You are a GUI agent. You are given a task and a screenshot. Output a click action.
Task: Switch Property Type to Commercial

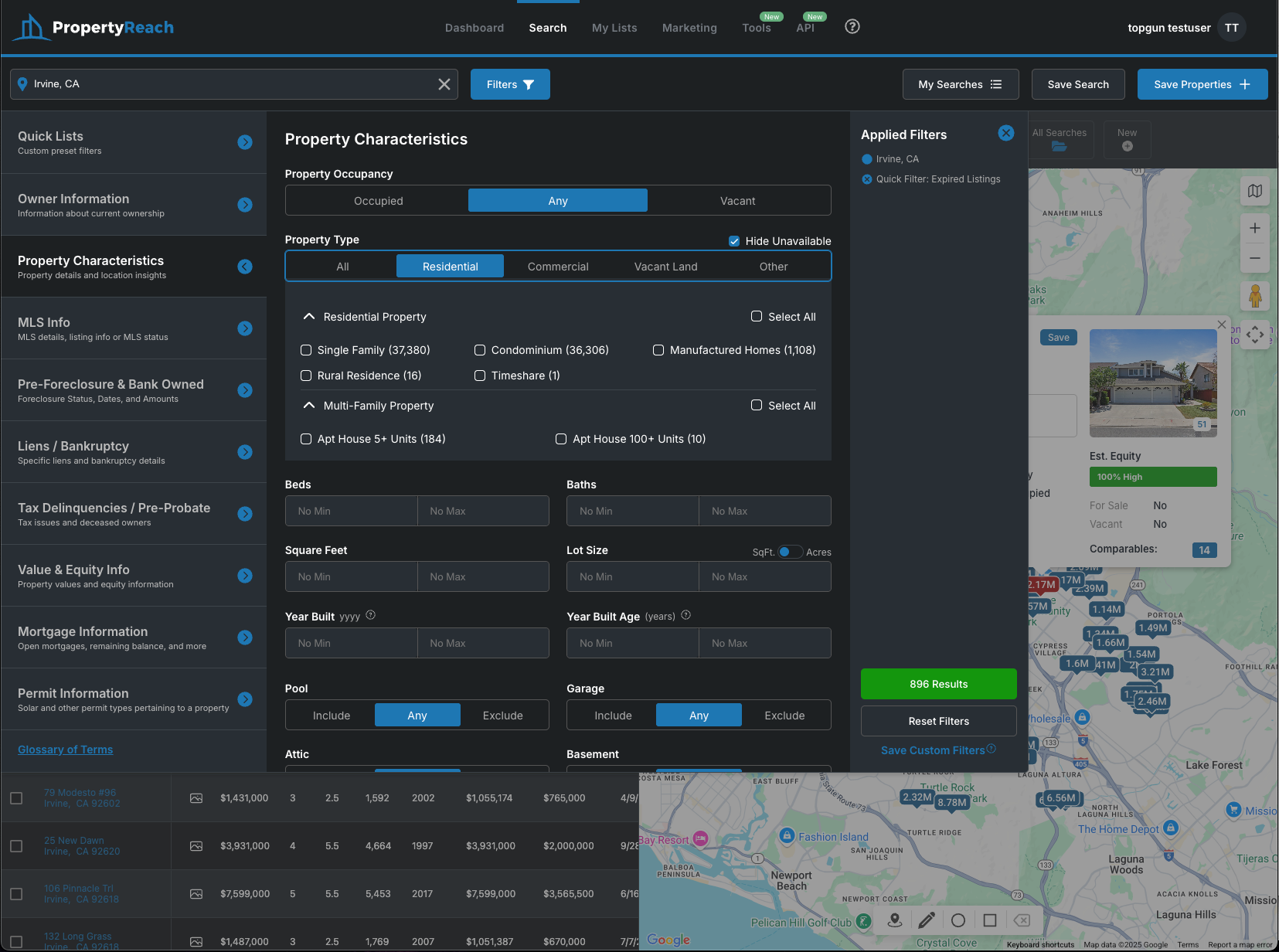(x=558, y=267)
